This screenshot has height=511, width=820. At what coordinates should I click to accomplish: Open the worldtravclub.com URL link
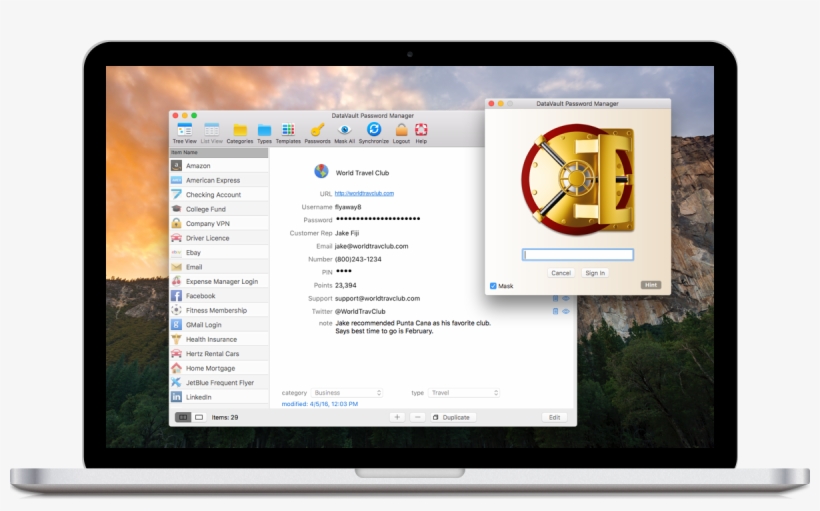(x=364, y=193)
